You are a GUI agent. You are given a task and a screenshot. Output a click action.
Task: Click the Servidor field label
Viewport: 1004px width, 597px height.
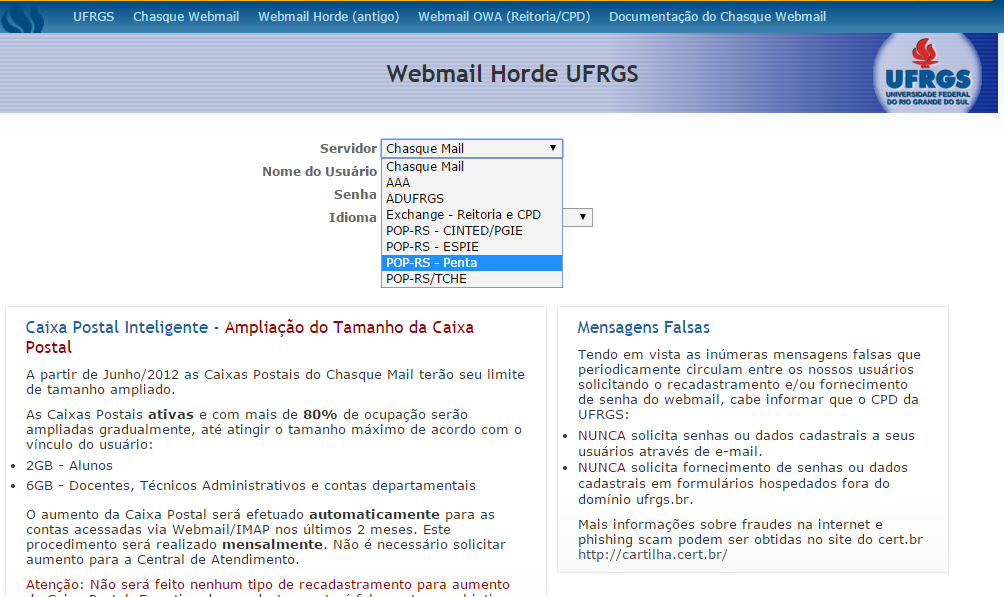pos(348,149)
